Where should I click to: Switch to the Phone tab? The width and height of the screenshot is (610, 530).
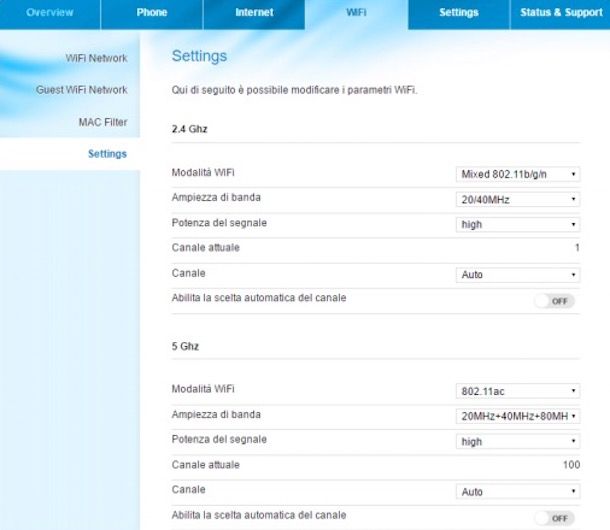tap(152, 13)
